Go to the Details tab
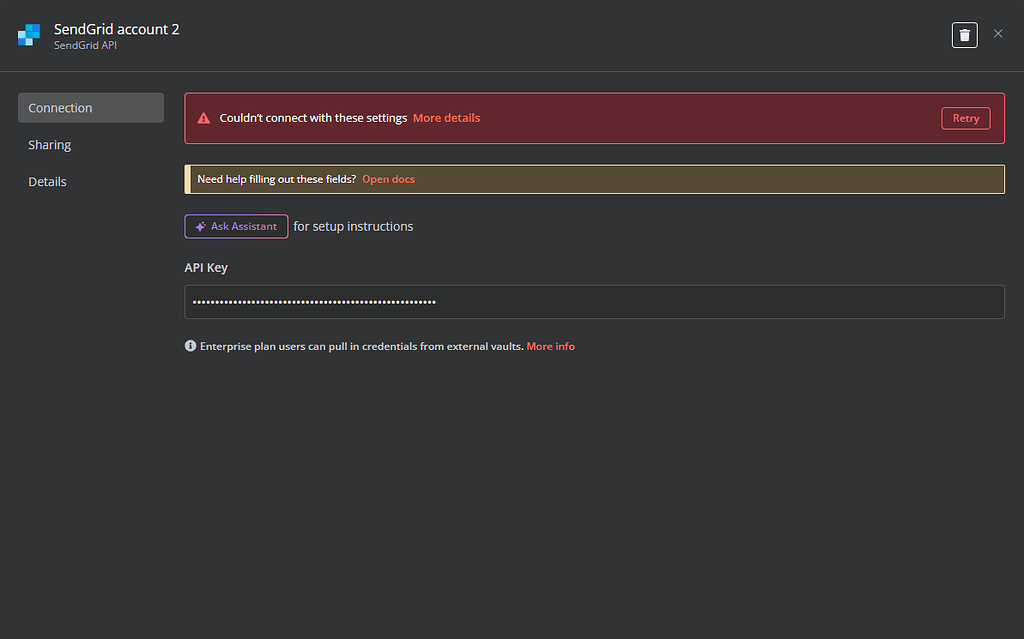 [x=48, y=182]
